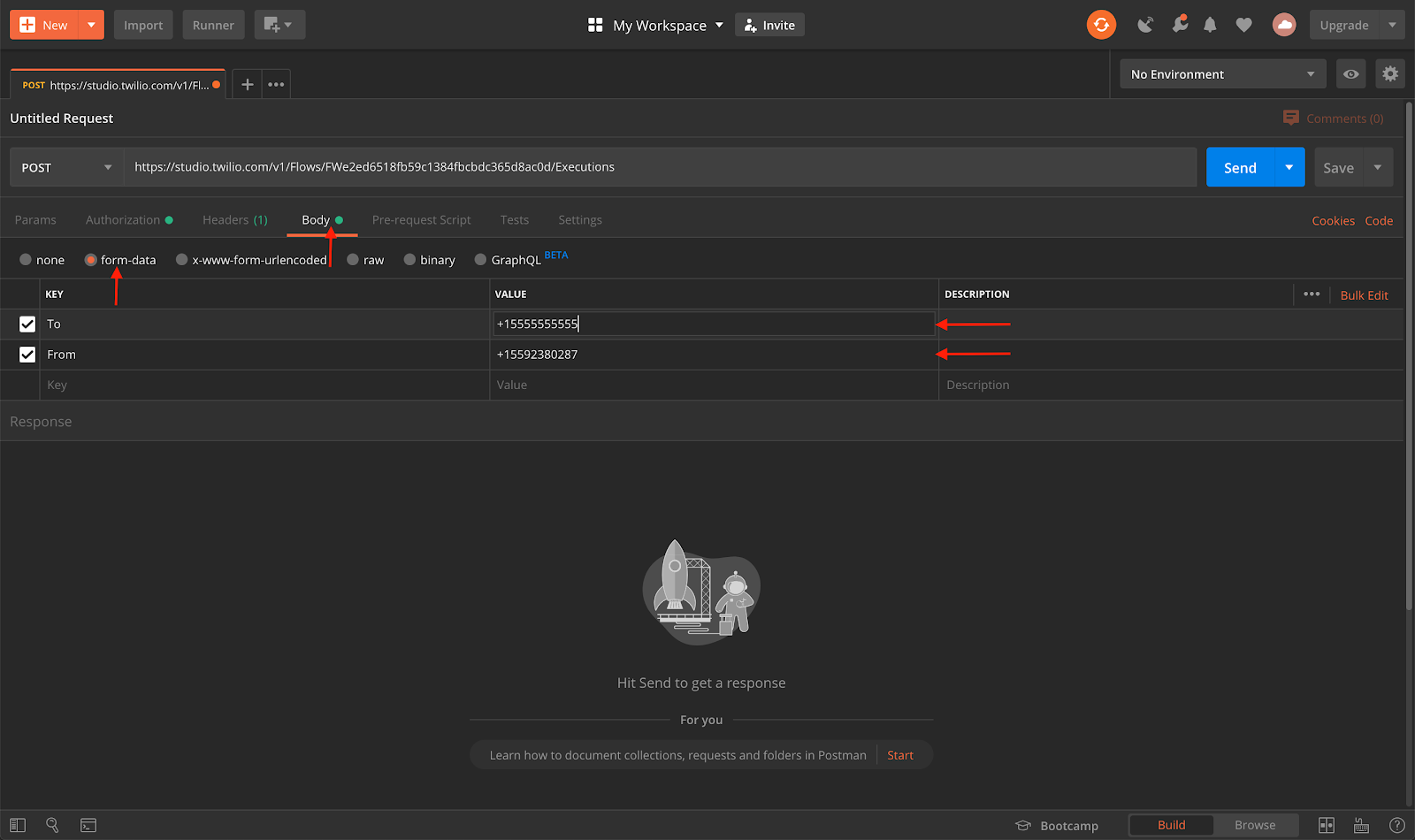This screenshot has height=840, width=1415.
Task: Expand the Send button dropdown arrow
Action: point(1289,167)
